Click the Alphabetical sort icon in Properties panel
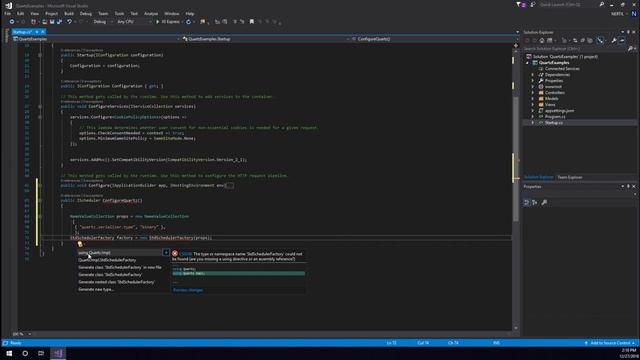The height and width of the screenshot is (360, 640). point(535,202)
